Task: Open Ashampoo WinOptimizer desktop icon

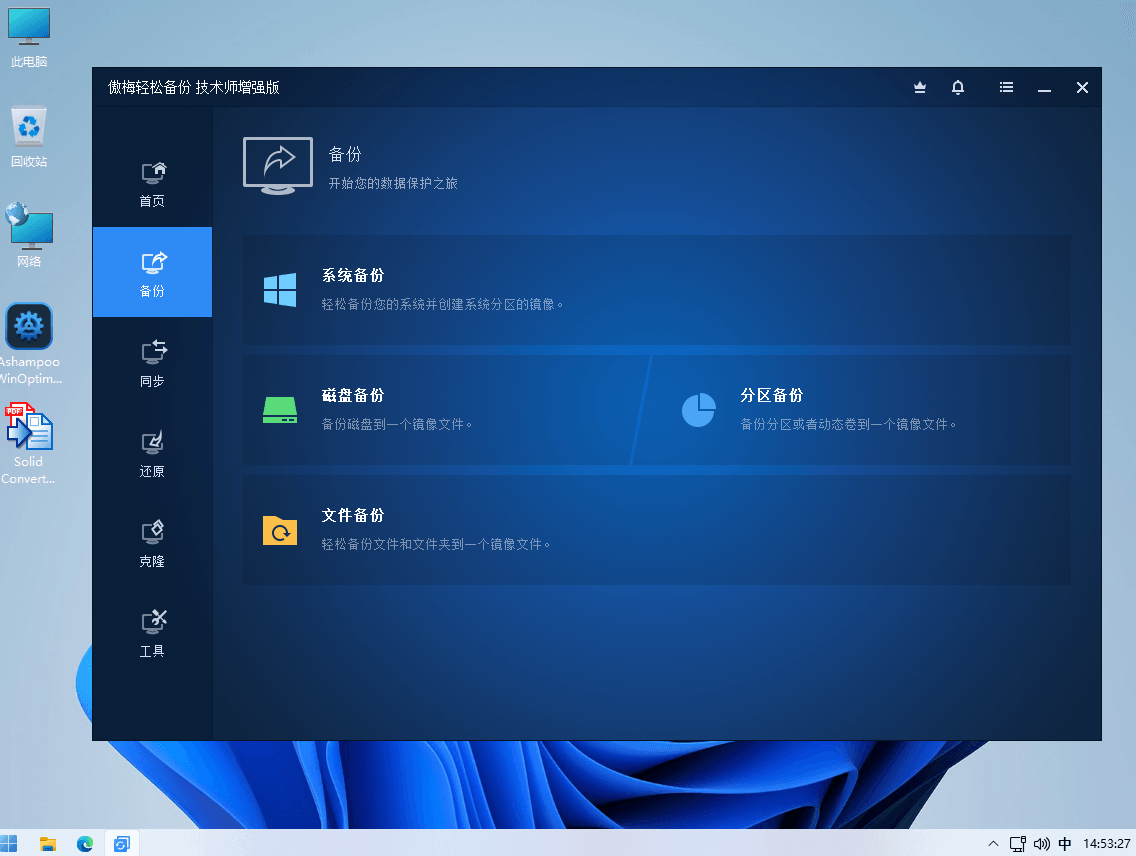Action: tap(29, 344)
